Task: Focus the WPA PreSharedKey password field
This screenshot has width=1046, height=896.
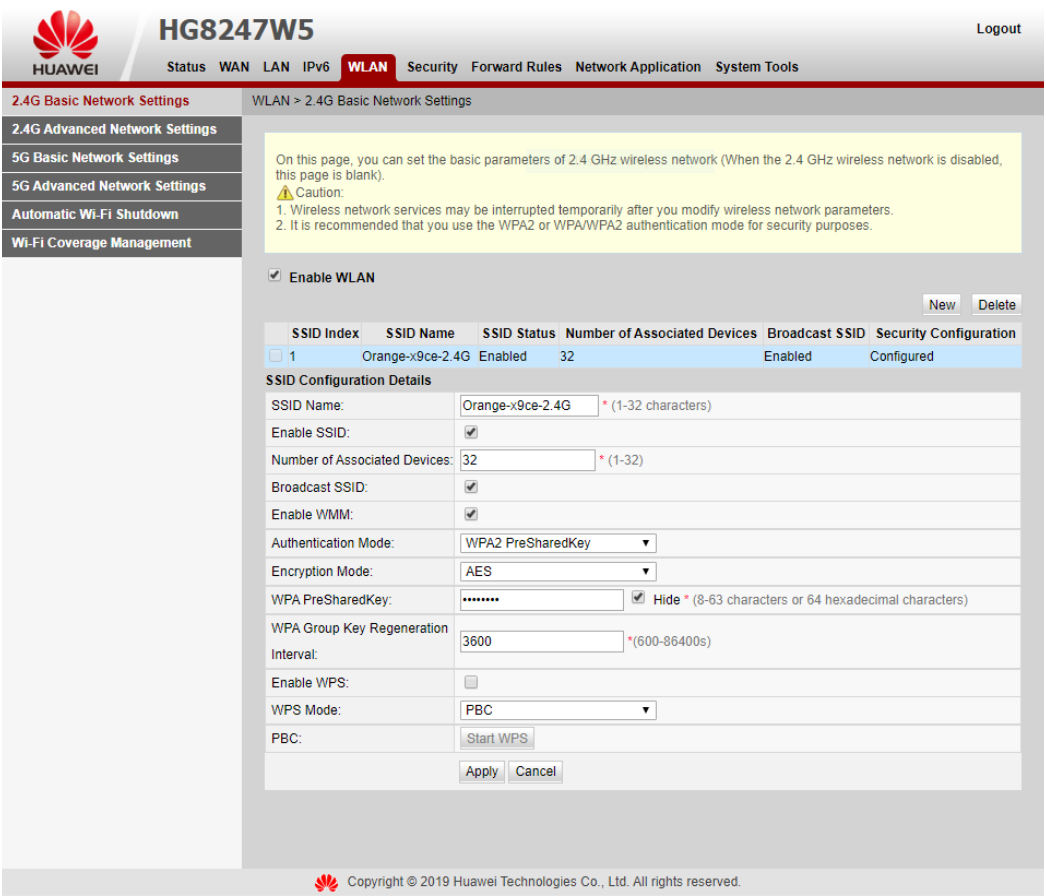Action: [x=542, y=600]
